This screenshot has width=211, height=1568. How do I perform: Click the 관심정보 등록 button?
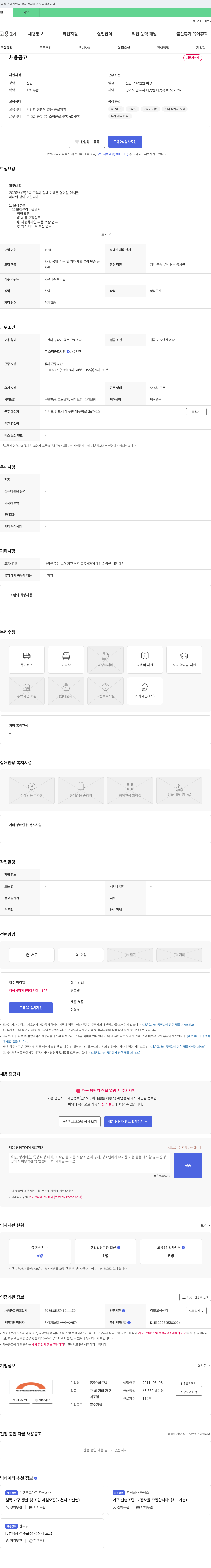coord(87,142)
